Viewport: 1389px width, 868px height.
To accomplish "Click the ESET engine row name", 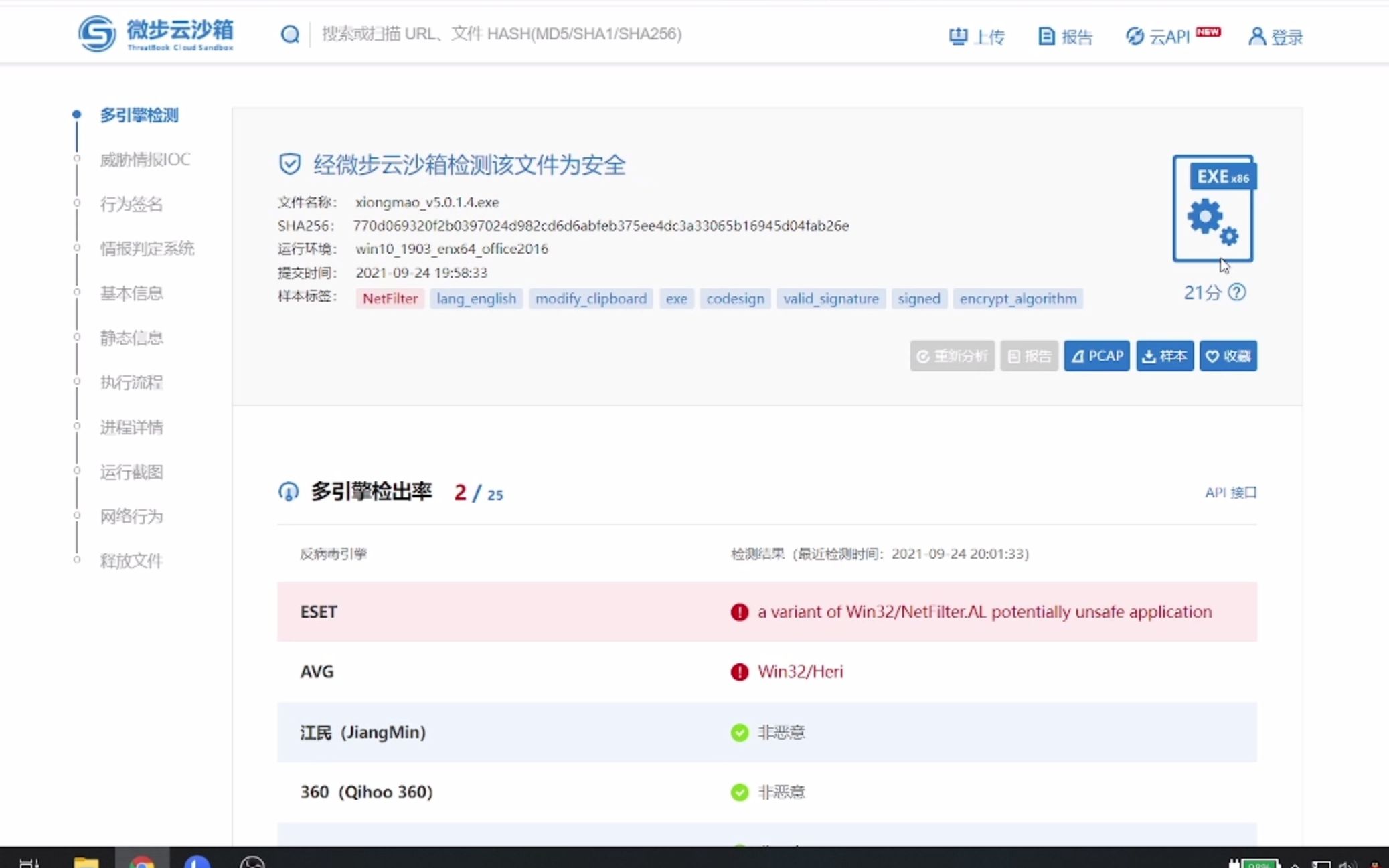I will pos(319,612).
